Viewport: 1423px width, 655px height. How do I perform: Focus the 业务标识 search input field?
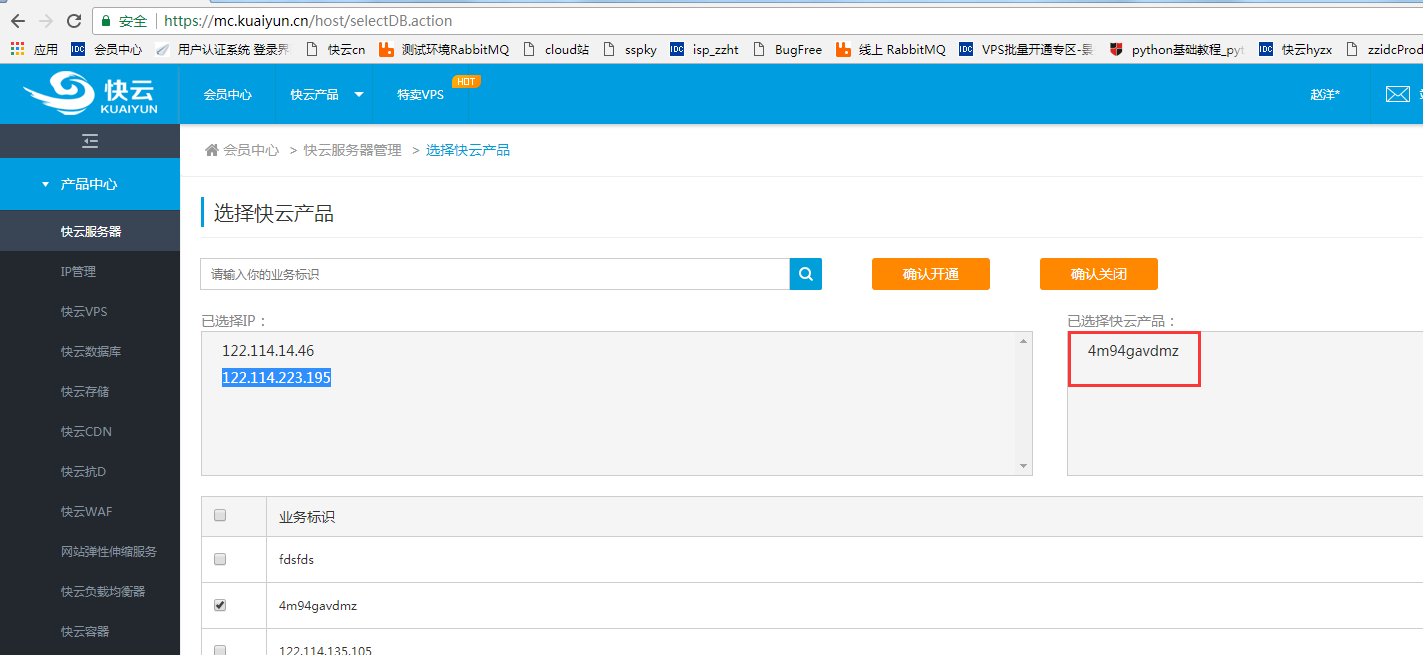[x=495, y=274]
